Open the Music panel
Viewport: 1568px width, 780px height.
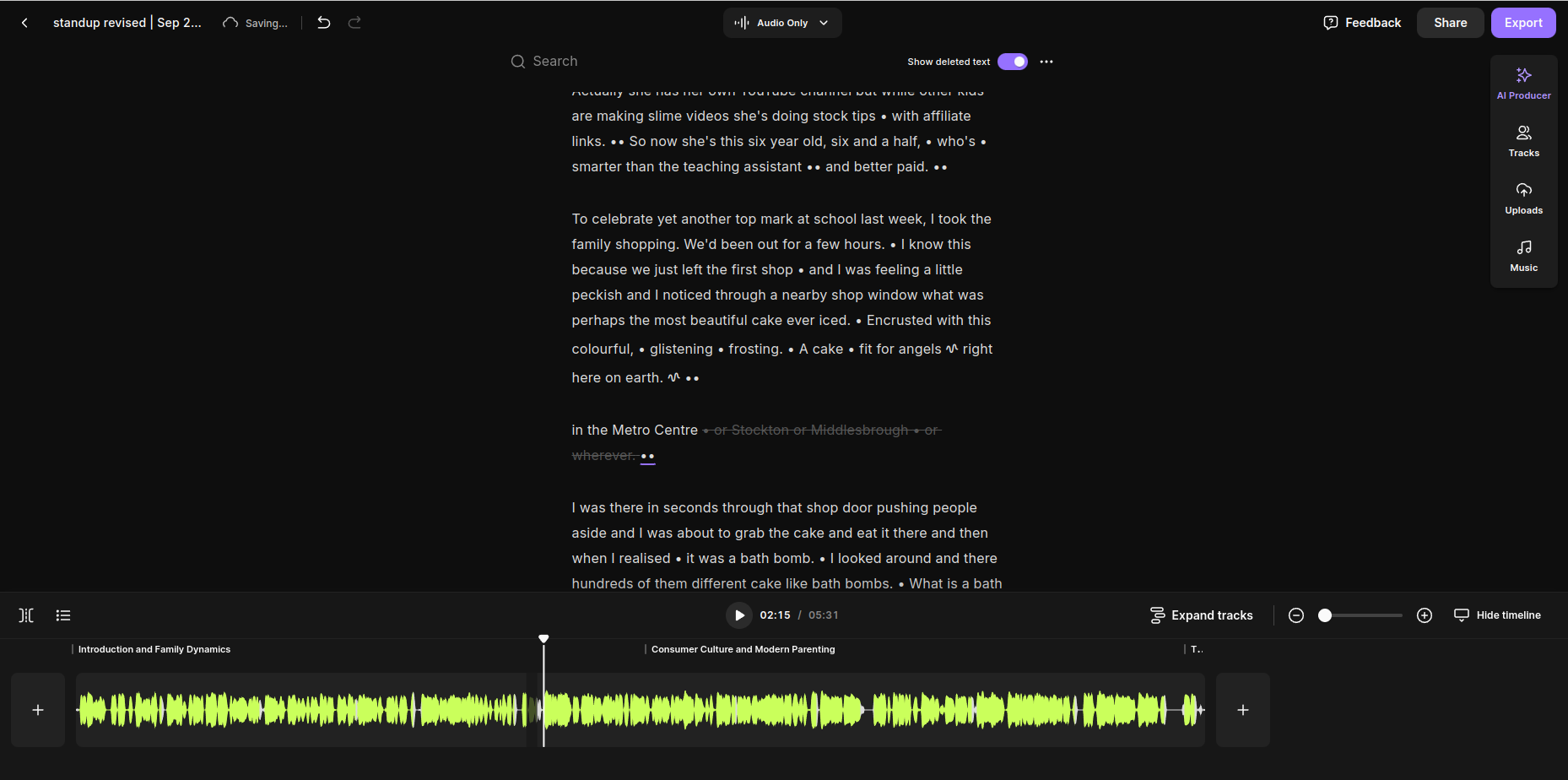coord(1523,256)
